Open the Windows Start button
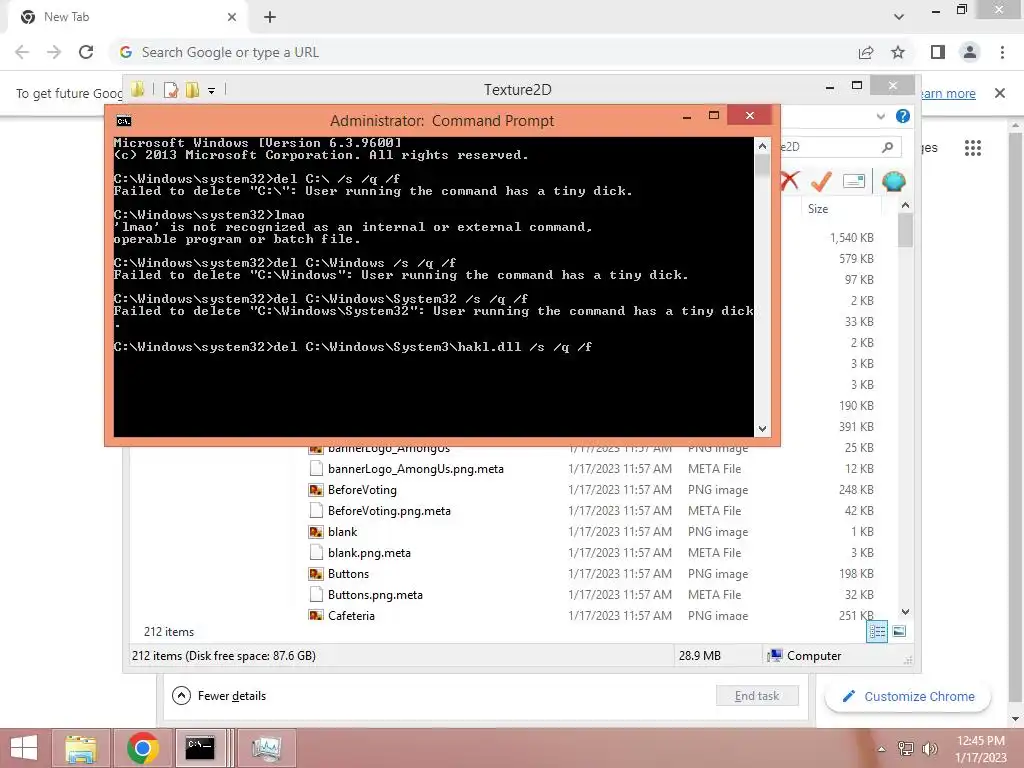This screenshot has width=1024, height=768. [24, 748]
